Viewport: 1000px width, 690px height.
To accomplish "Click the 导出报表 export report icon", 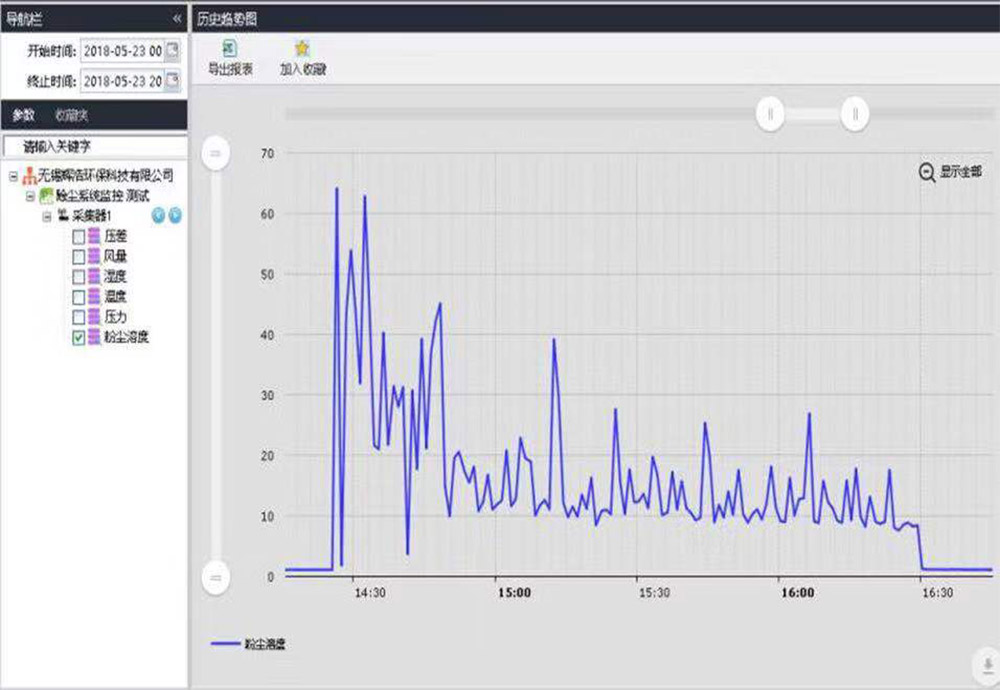I will point(229,49).
